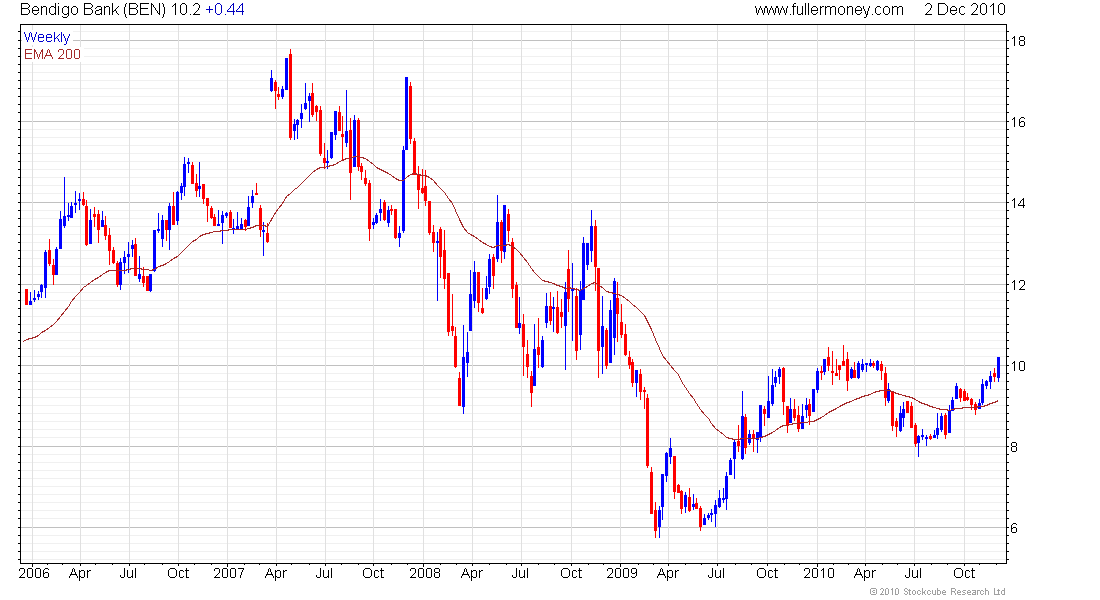Click the Stockcube Research Ltd copyright text
The width and height of the screenshot is (1100, 600).
tap(937, 592)
